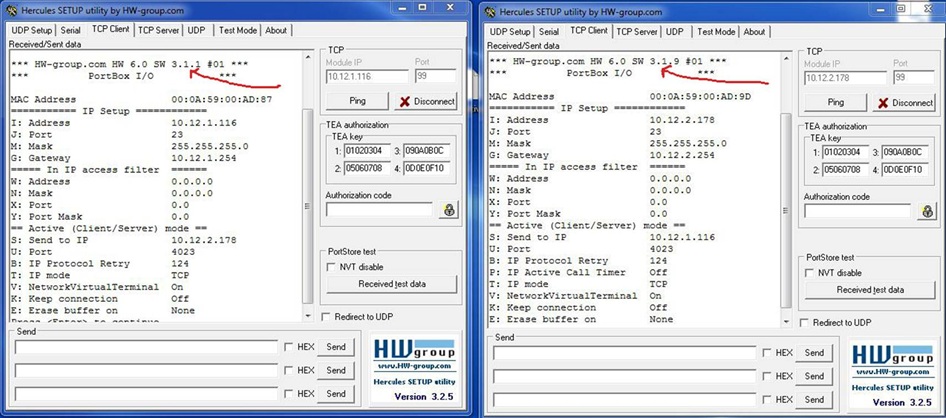Enable NVT disable checkbox in right window

809,273
